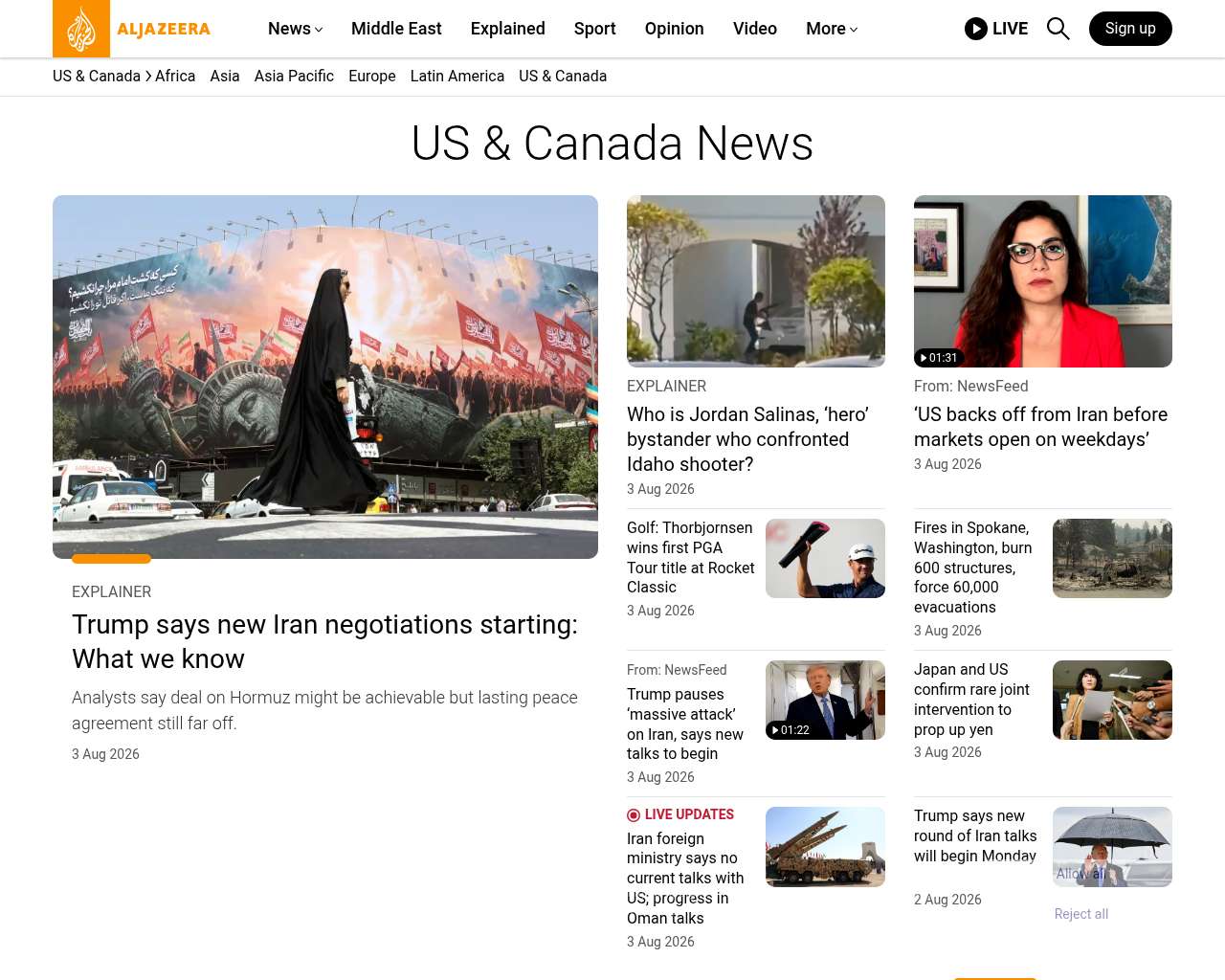Viewport: 1225px width, 980px height.
Task: Click the 'US & Canada News' page heading
Action: (x=612, y=144)
